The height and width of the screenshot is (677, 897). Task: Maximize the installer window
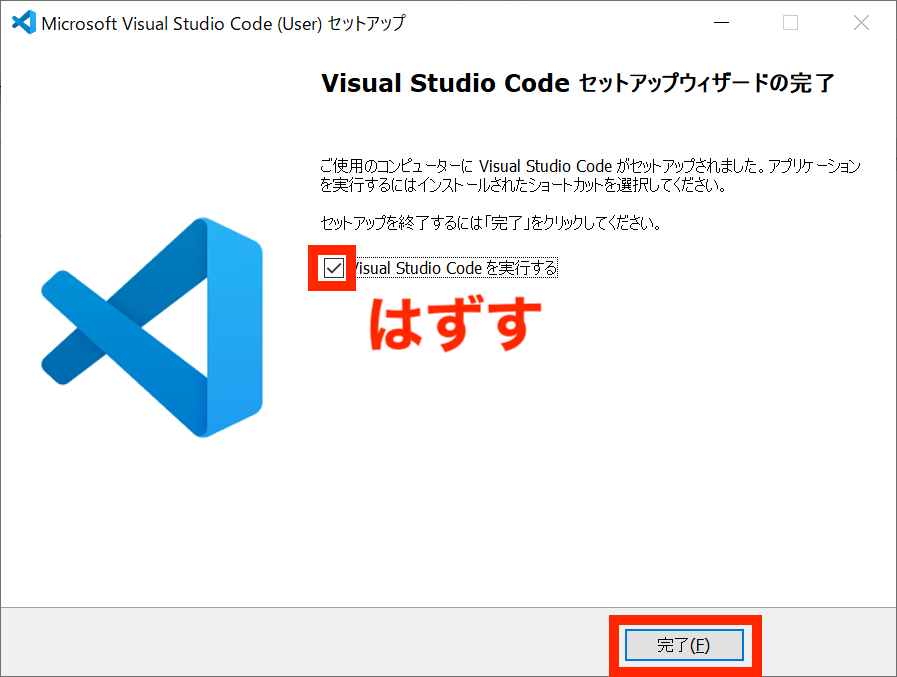click(x=791, y=22)
